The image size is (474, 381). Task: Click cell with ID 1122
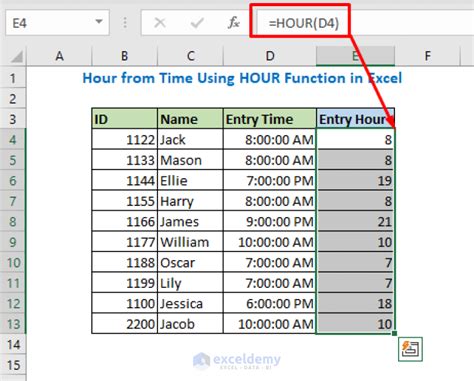click(x=124, y=140)
